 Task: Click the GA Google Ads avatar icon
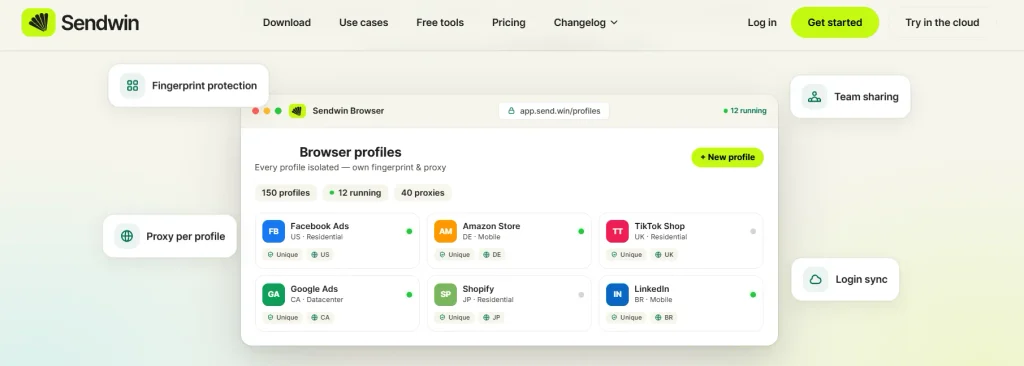point(274,294)
